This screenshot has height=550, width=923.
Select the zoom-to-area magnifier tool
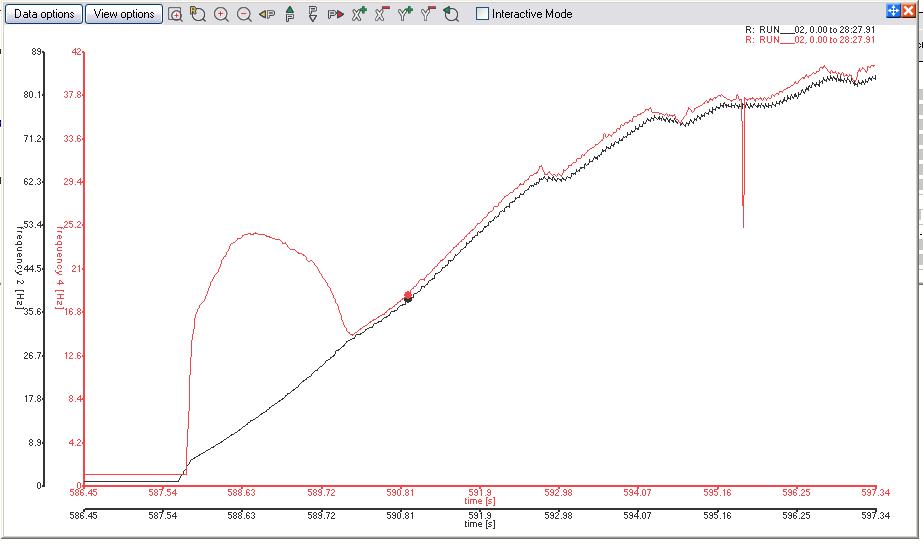click(x=175, y=14)
